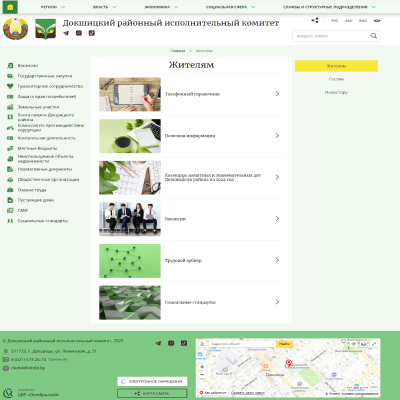Submit search with the magnifier icon
The height and width of the screenshot is (400, 400).
[x=374, y=36]
